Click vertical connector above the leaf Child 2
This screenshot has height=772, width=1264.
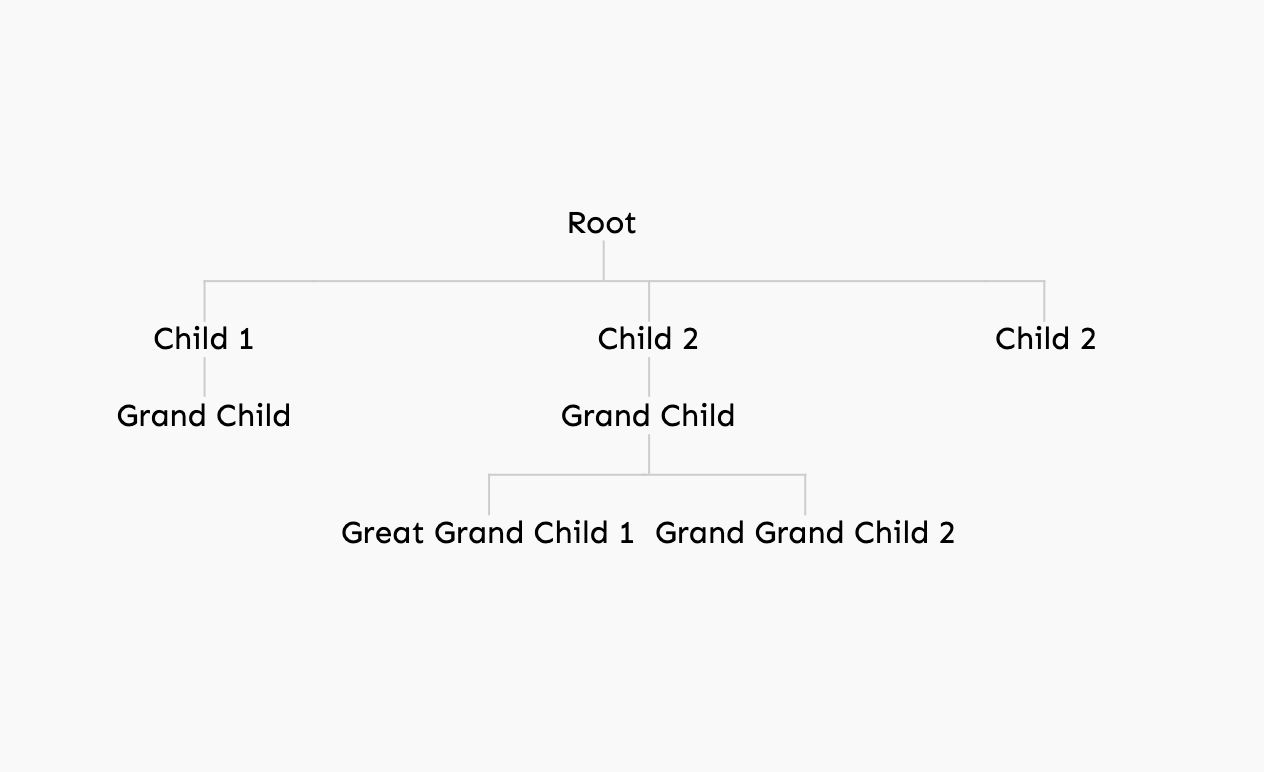click(1044, 302)
